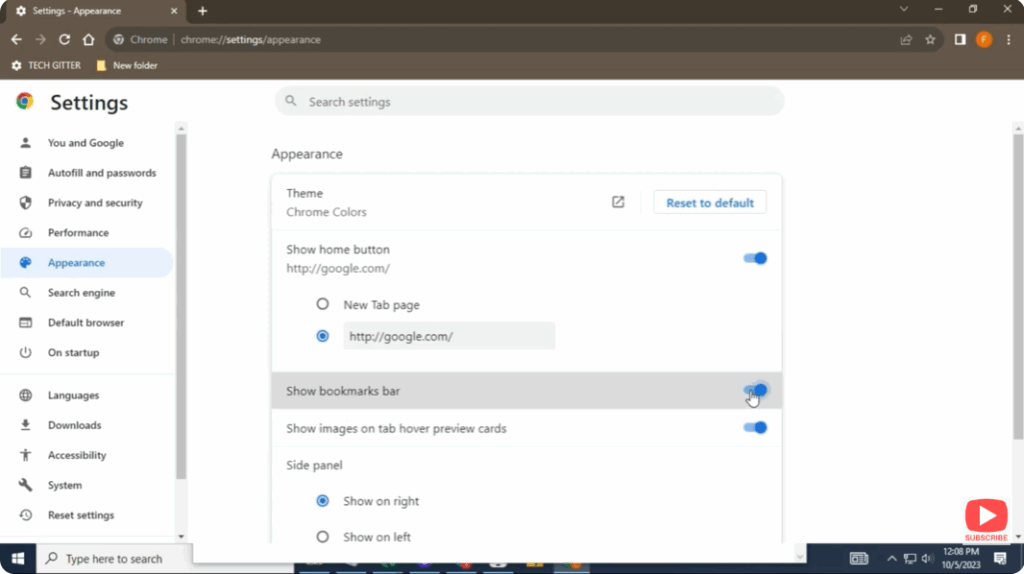Open Windows Start menu
Screen dimensions: 1024x574
tap(18, 559)
